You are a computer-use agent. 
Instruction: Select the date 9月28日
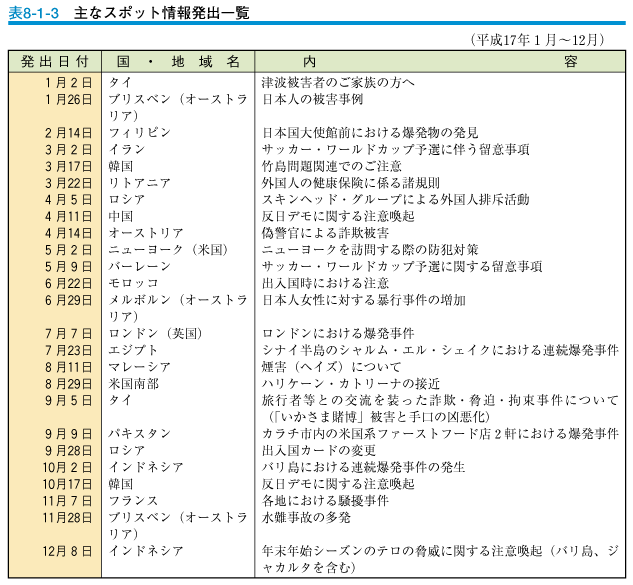point(68,451)
